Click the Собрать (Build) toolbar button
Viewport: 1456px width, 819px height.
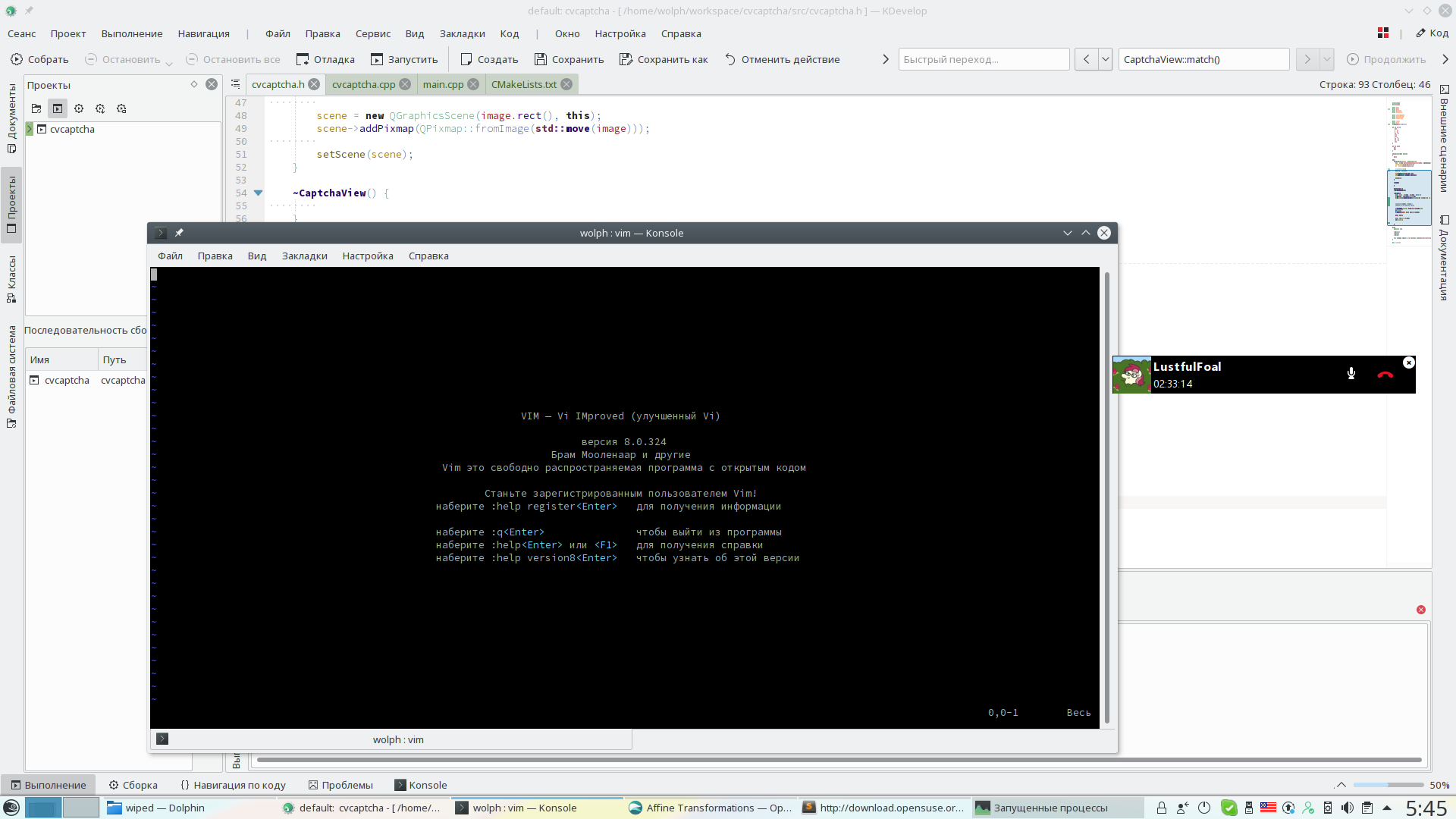point(39,59)
